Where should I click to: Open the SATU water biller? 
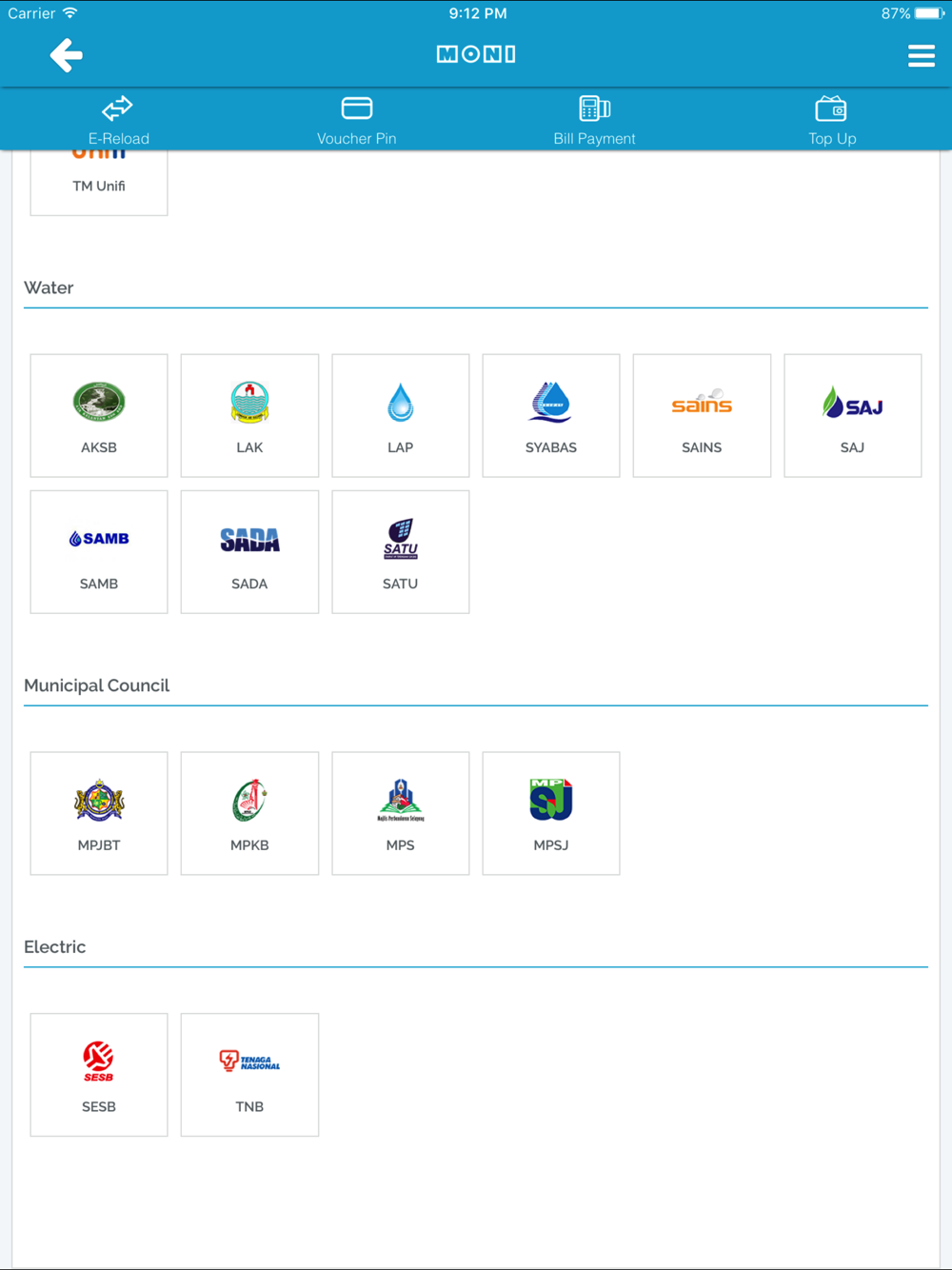coord(401,552)
